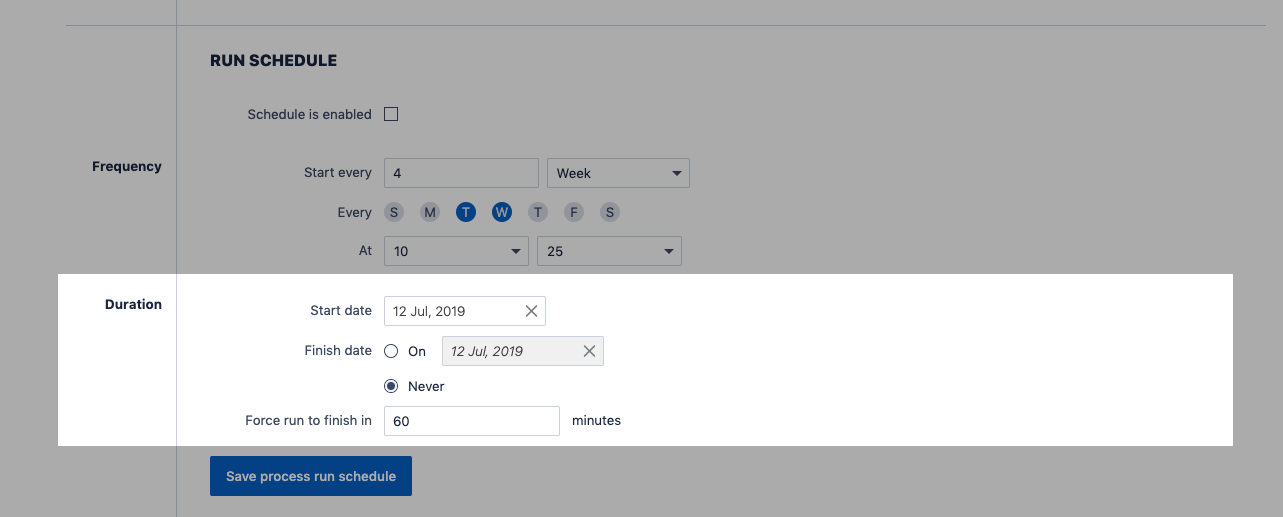Toggle the F (Friday) day circle

point(574,212)
